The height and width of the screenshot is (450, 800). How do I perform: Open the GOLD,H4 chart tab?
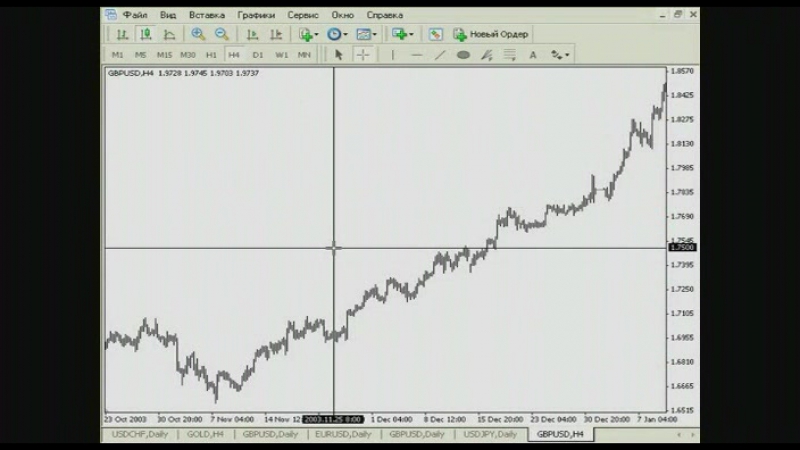tap(206, 435)
